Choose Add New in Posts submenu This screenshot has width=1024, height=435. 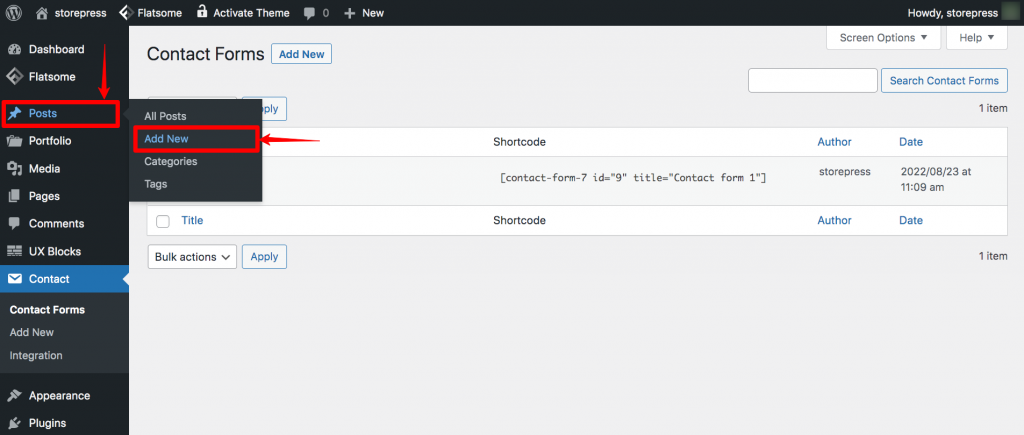(166, 138)
